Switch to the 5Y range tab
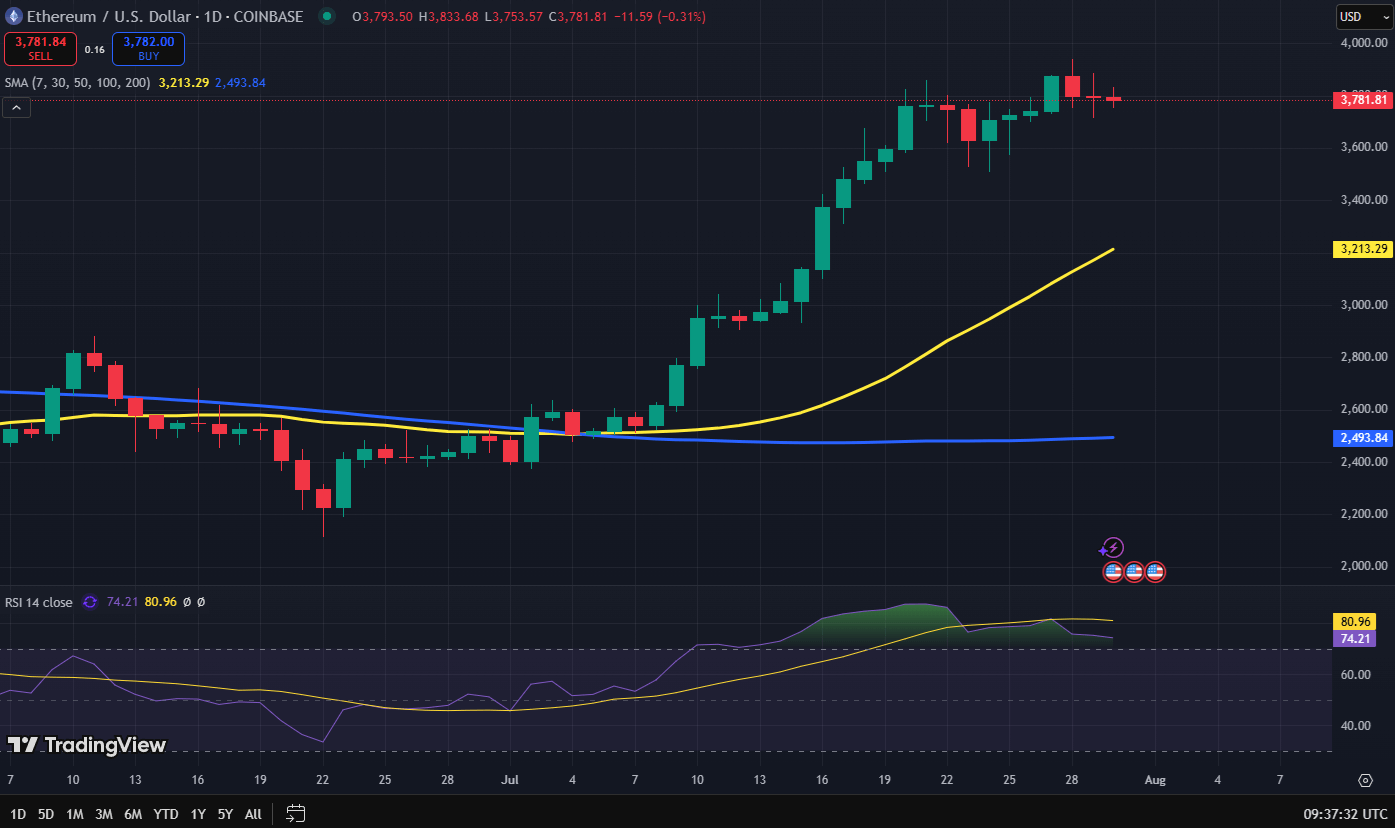The height and width of the screenshot is (828, 1395). pyautogui.click(x=225, y=814)
